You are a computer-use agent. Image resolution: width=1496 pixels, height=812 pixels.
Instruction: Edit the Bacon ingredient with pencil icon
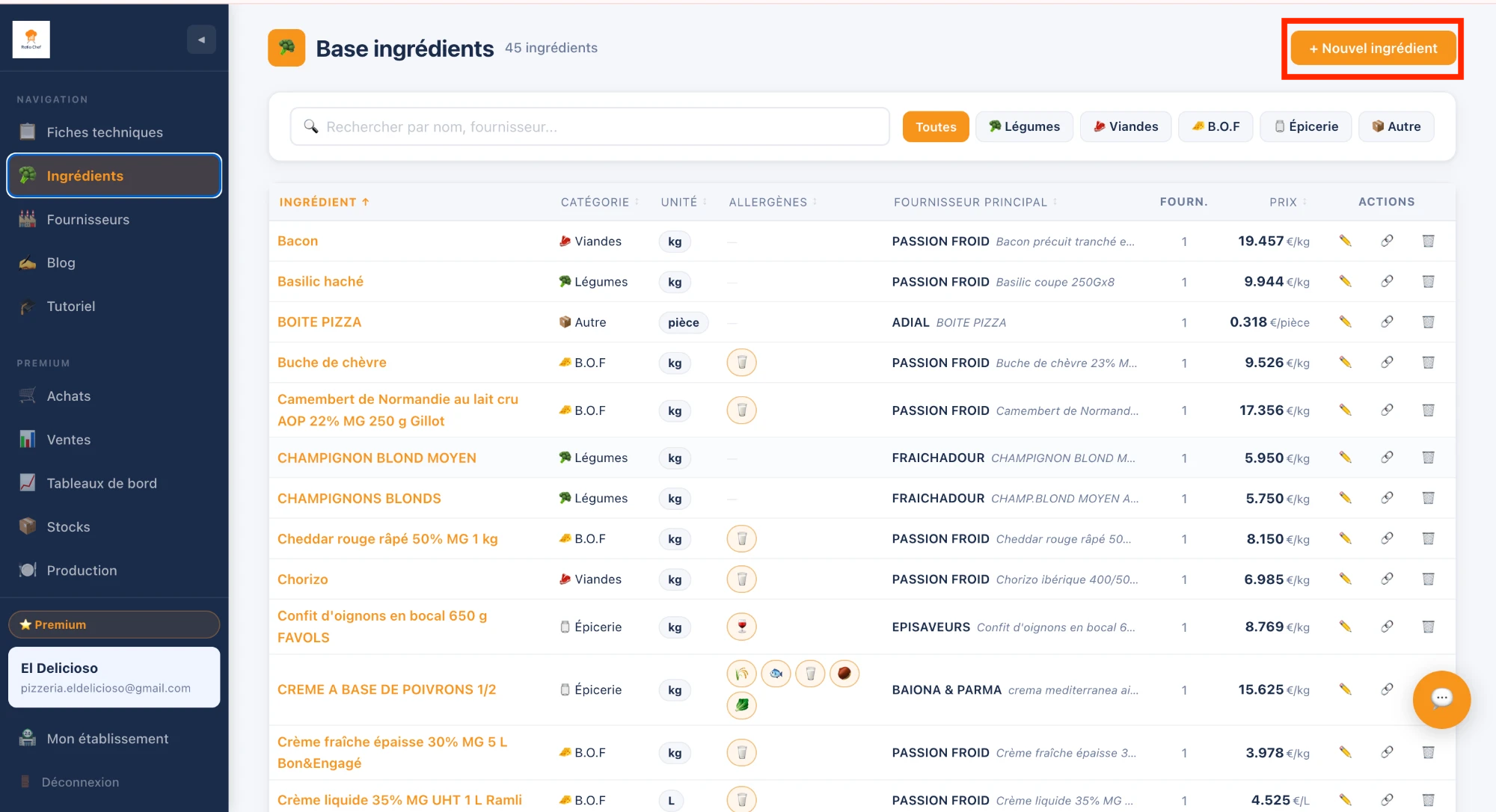tap(1345, 241)
